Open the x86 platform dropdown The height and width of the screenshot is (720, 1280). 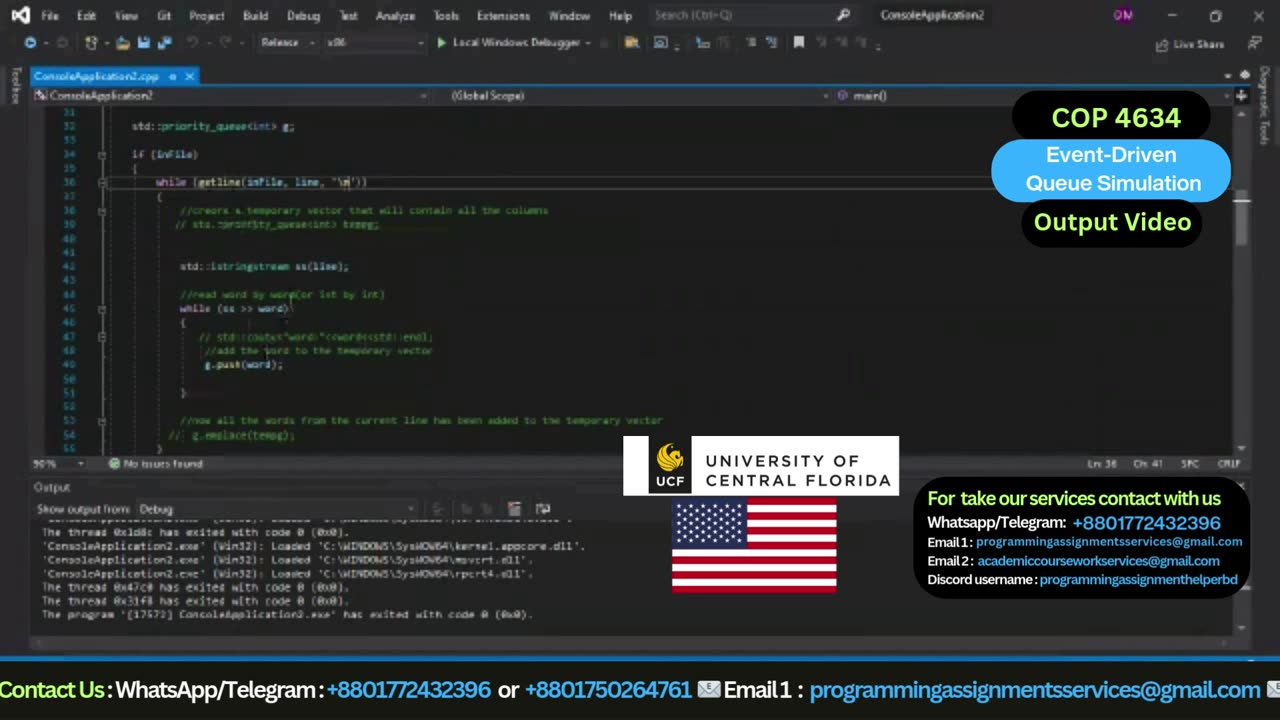[x=375, y=43]
